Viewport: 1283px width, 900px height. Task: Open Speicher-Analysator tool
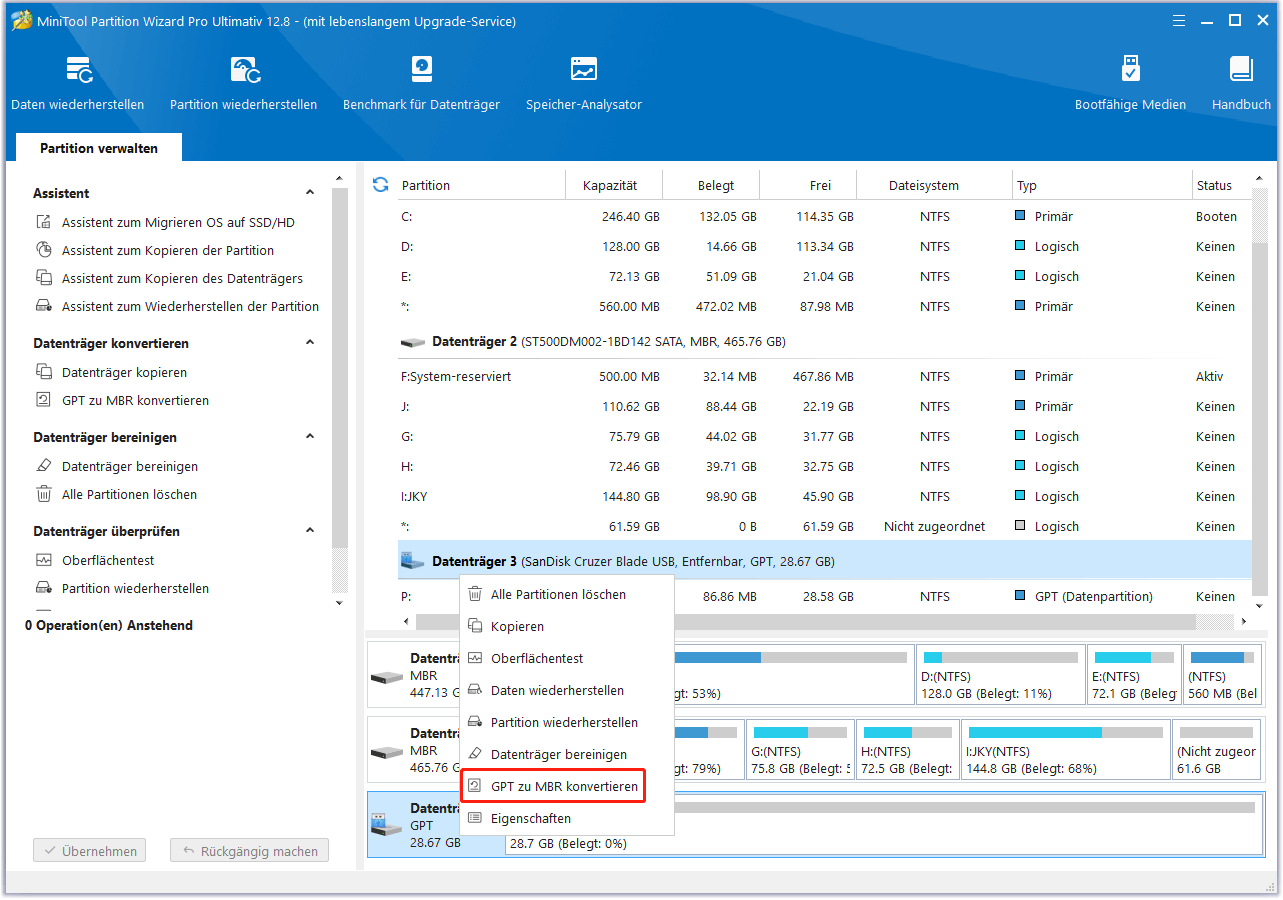pyautogui.click(x=584, y=83)
